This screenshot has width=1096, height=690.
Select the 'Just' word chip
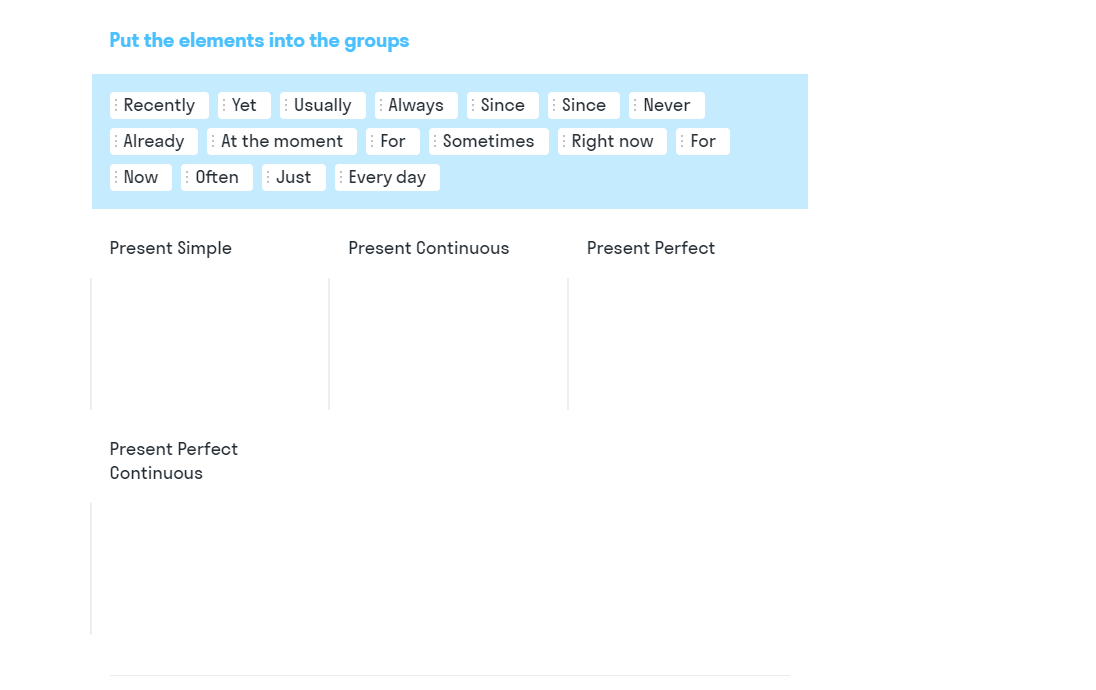tap(294, 178)
